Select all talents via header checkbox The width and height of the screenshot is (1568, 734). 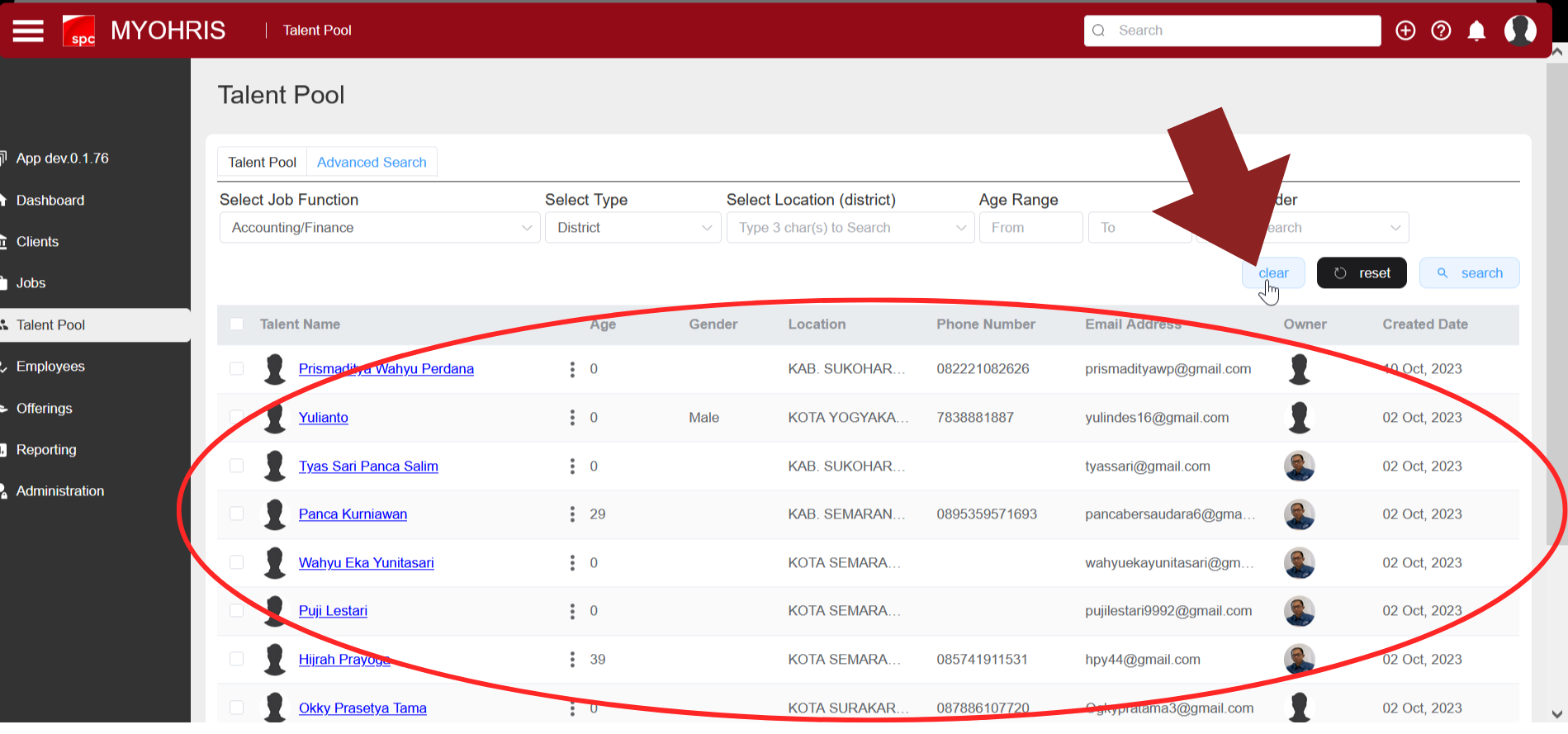pyautogui.click(x=237, y=324)
